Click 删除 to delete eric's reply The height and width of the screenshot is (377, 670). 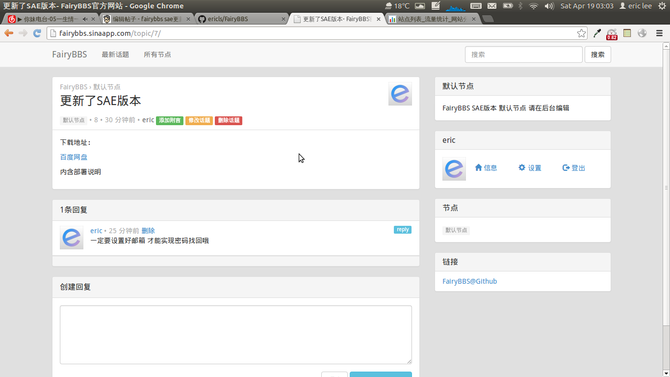tap(148, 230)
